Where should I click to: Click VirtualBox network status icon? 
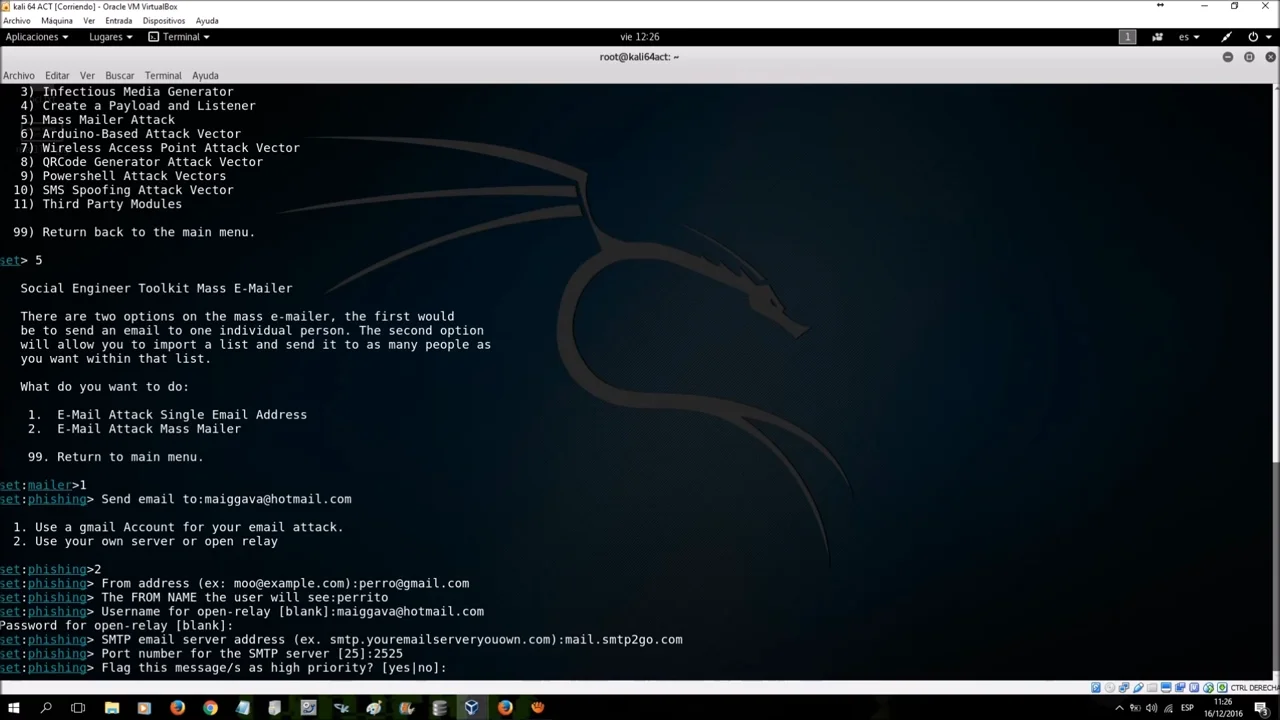pyautogui.click(x=1124, y=687)
